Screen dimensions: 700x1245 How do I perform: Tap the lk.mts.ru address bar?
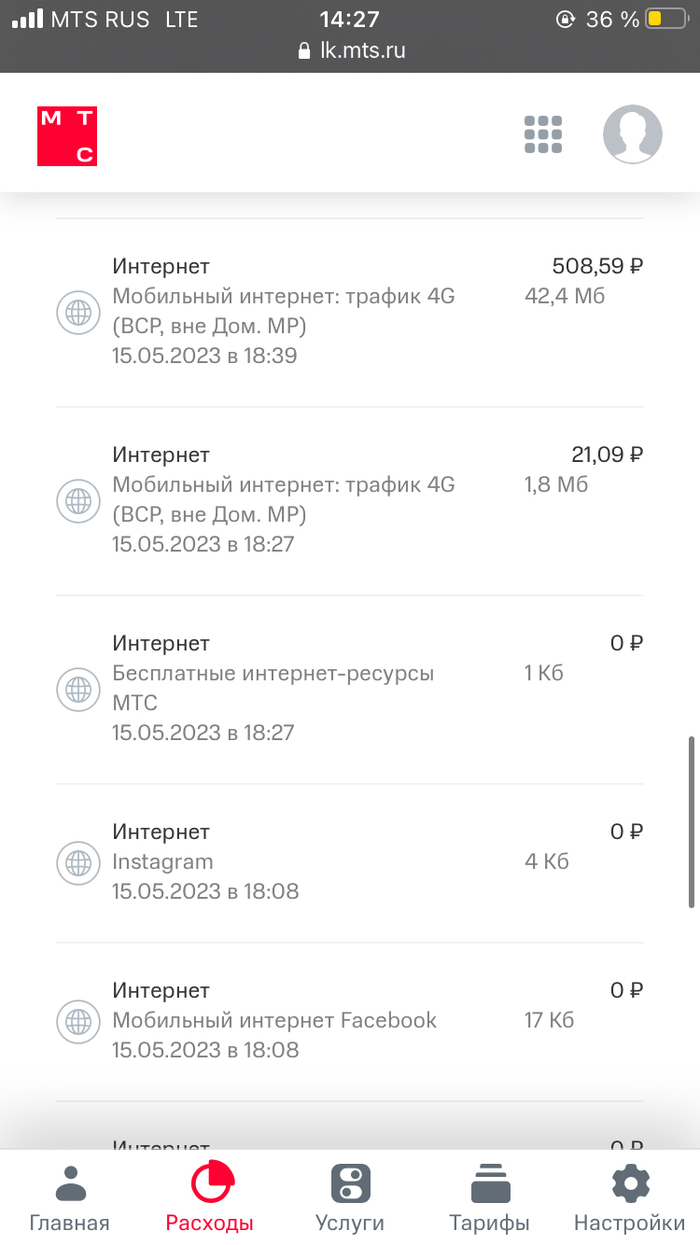click(351, 51)
